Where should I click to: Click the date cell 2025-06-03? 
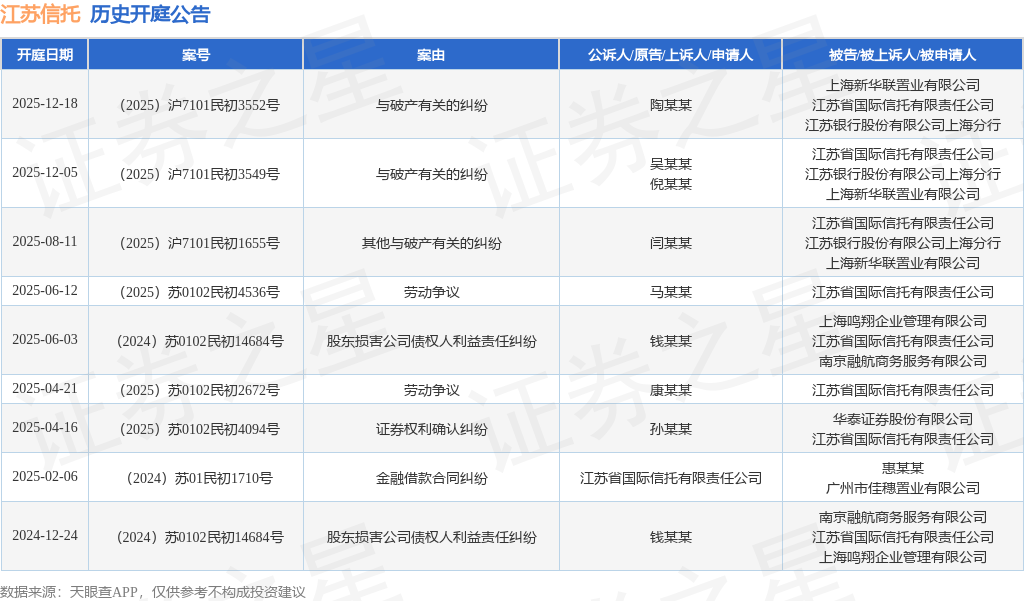click(44, 340)
